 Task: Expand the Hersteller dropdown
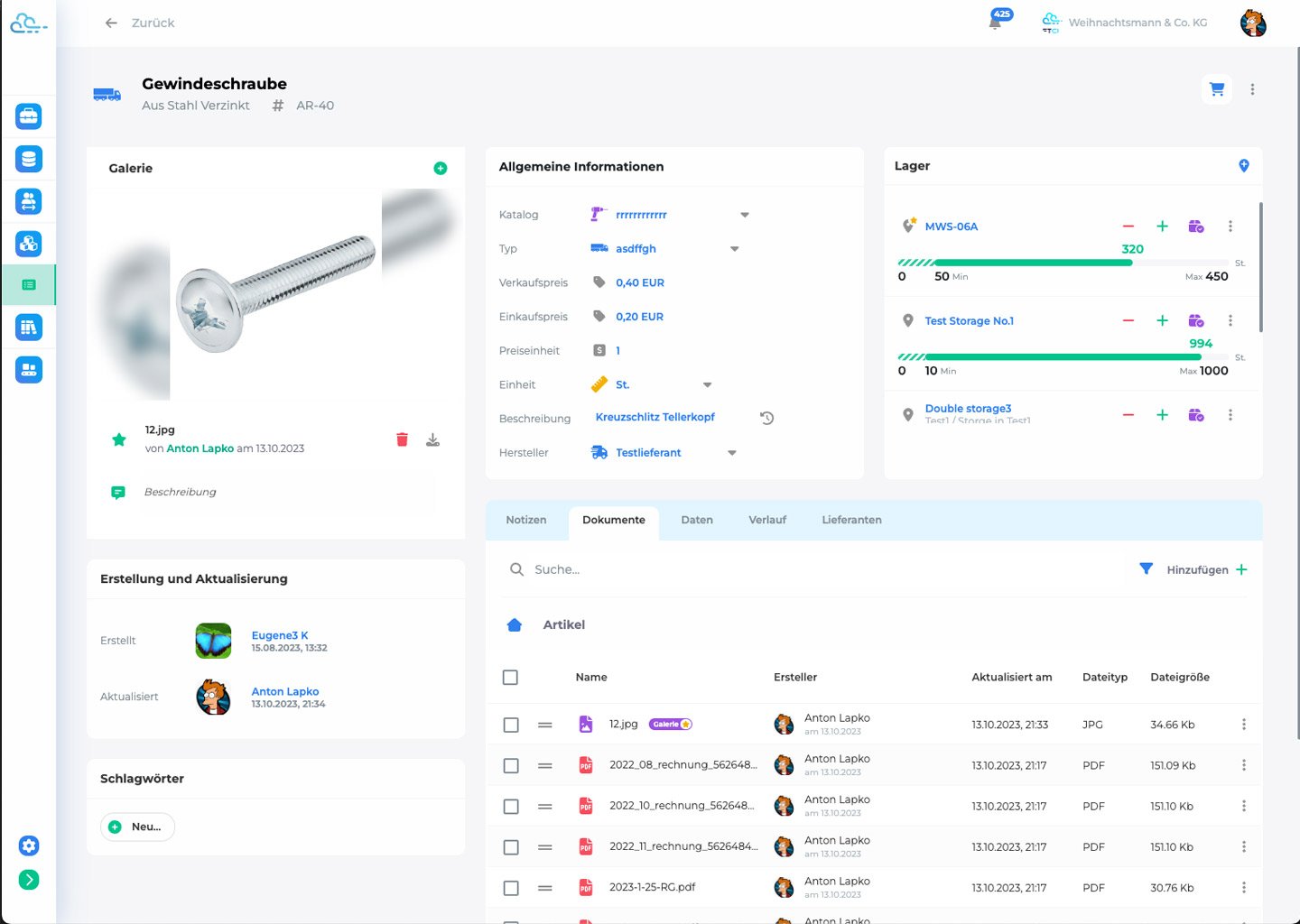click(x=732, y=453)
